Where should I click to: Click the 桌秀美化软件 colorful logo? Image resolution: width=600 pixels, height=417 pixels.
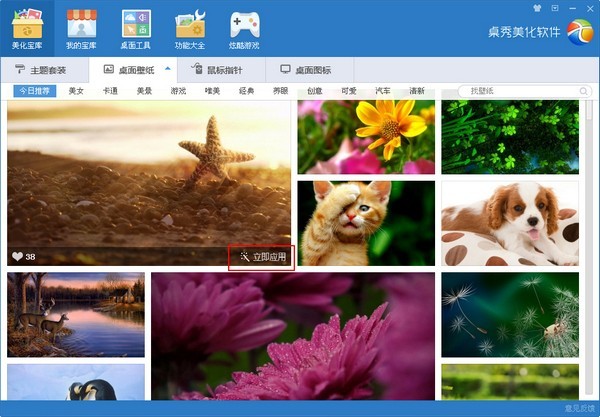pos(579,32)
